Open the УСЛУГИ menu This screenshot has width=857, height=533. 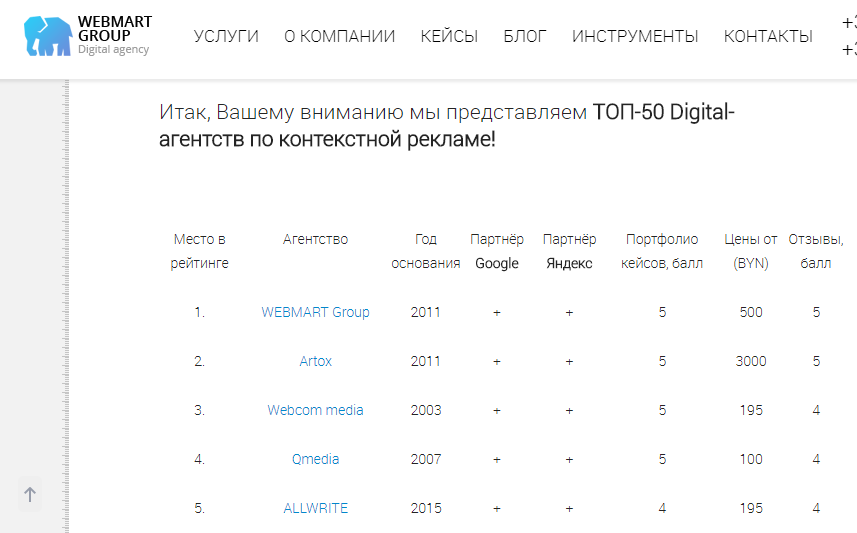click(x=226, y=36)
